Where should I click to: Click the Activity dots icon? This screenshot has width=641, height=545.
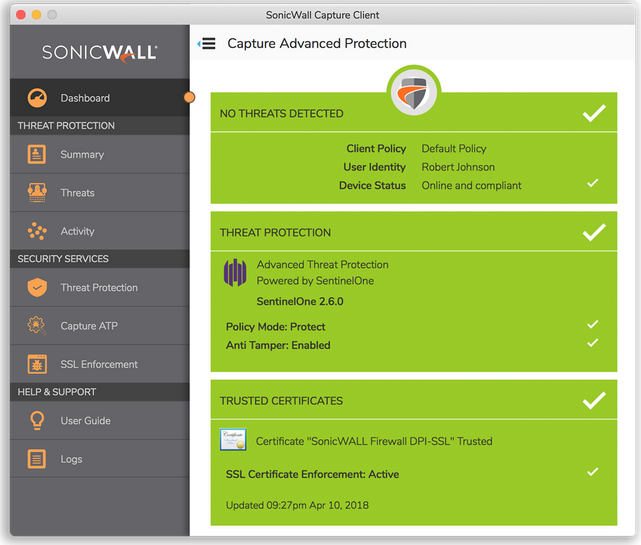[37, 231]
